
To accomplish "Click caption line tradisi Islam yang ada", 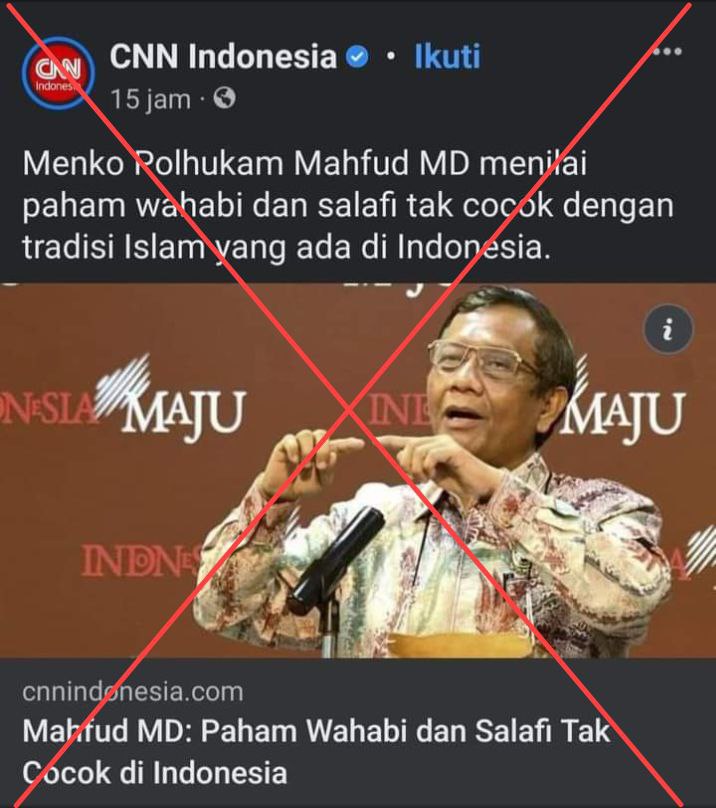I will point(287,248).
